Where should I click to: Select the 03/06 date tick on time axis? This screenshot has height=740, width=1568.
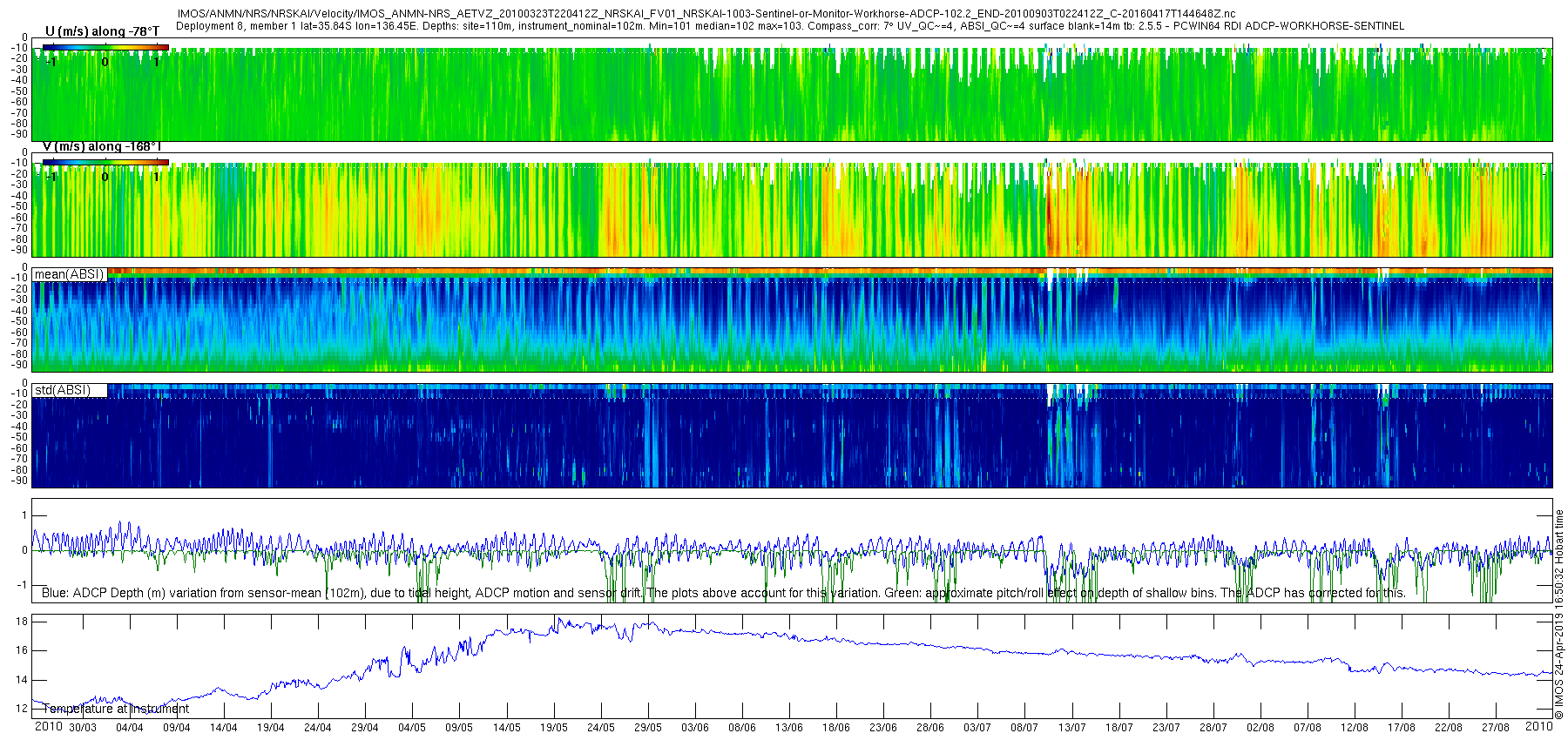coord(695,728)
